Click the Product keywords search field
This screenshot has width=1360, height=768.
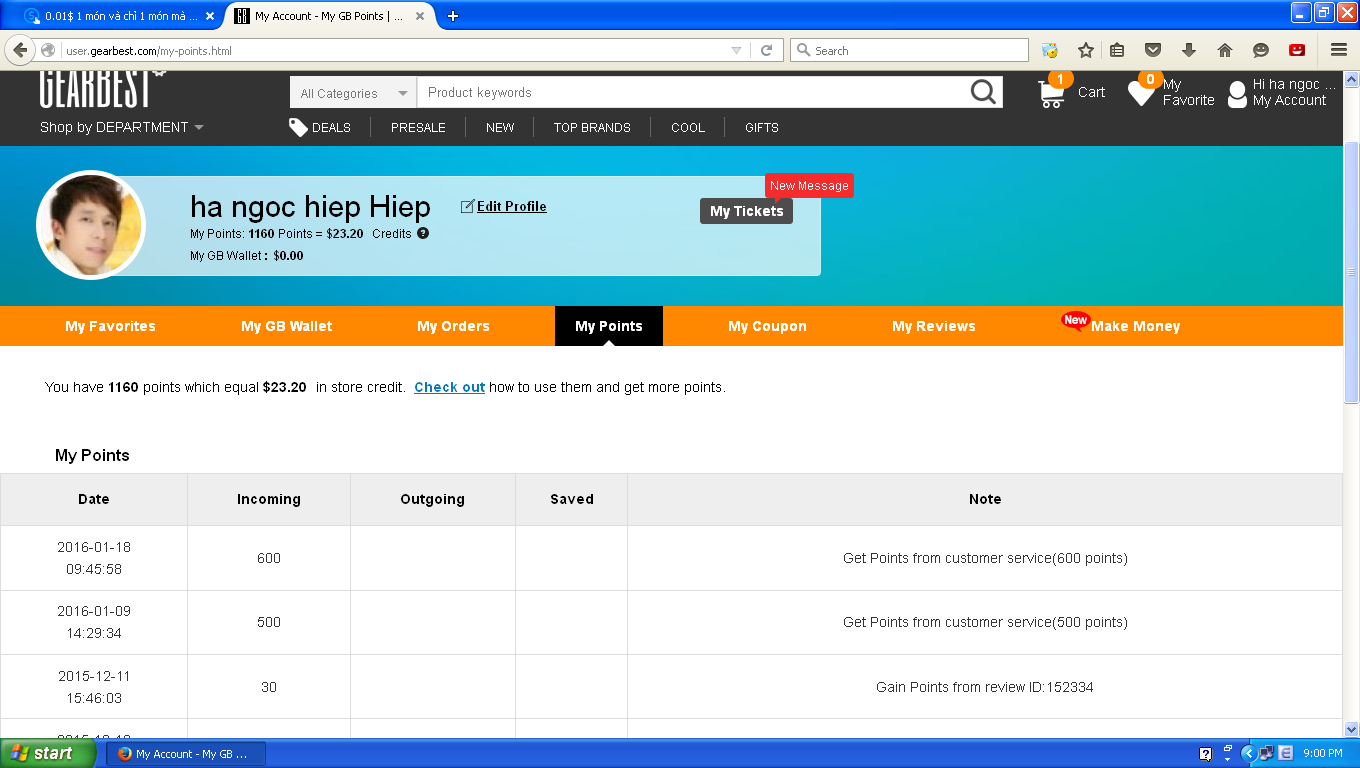[692, 92]
